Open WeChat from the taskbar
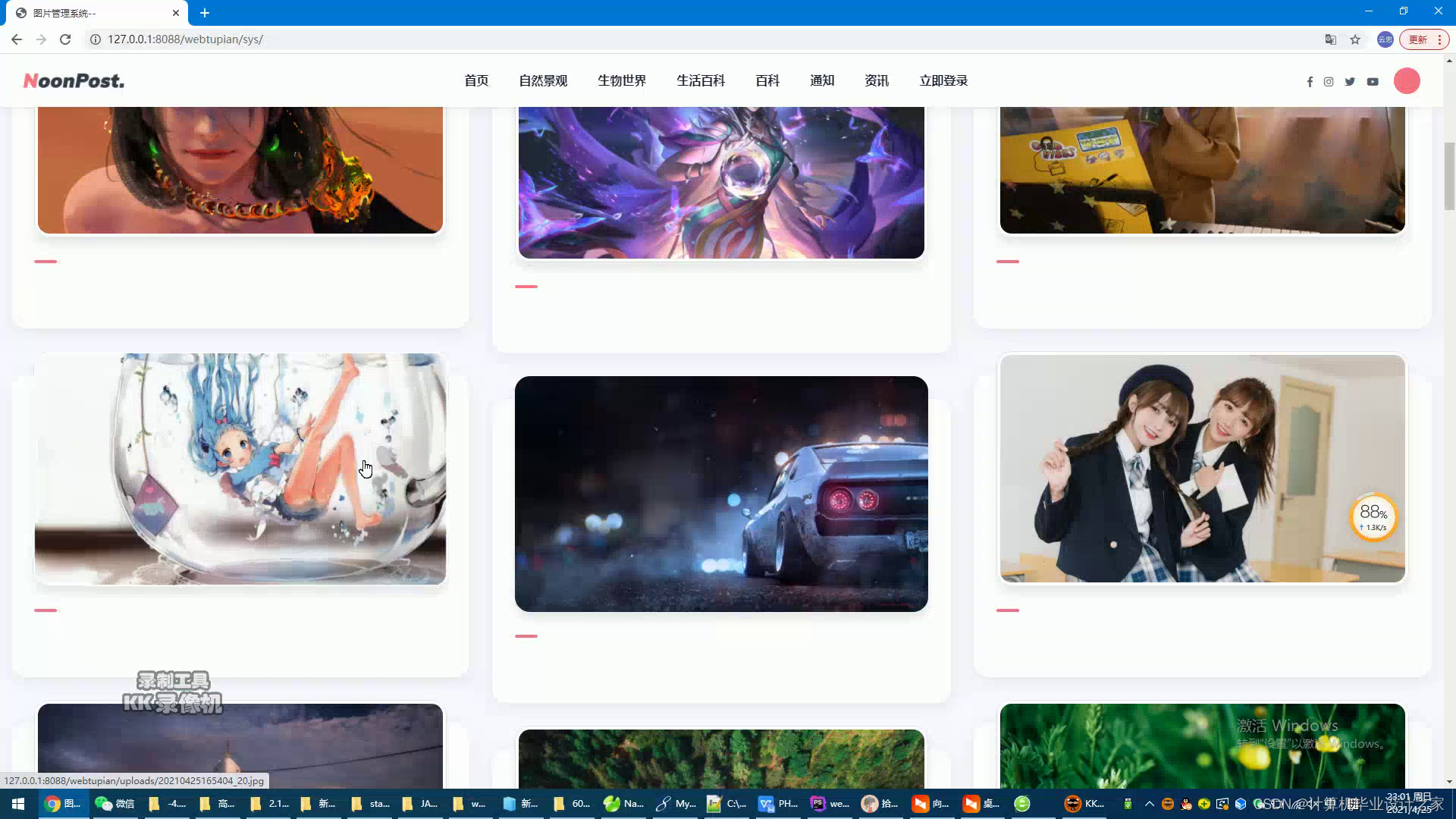This screenshot has height=819, width=1456. (115, 804)
